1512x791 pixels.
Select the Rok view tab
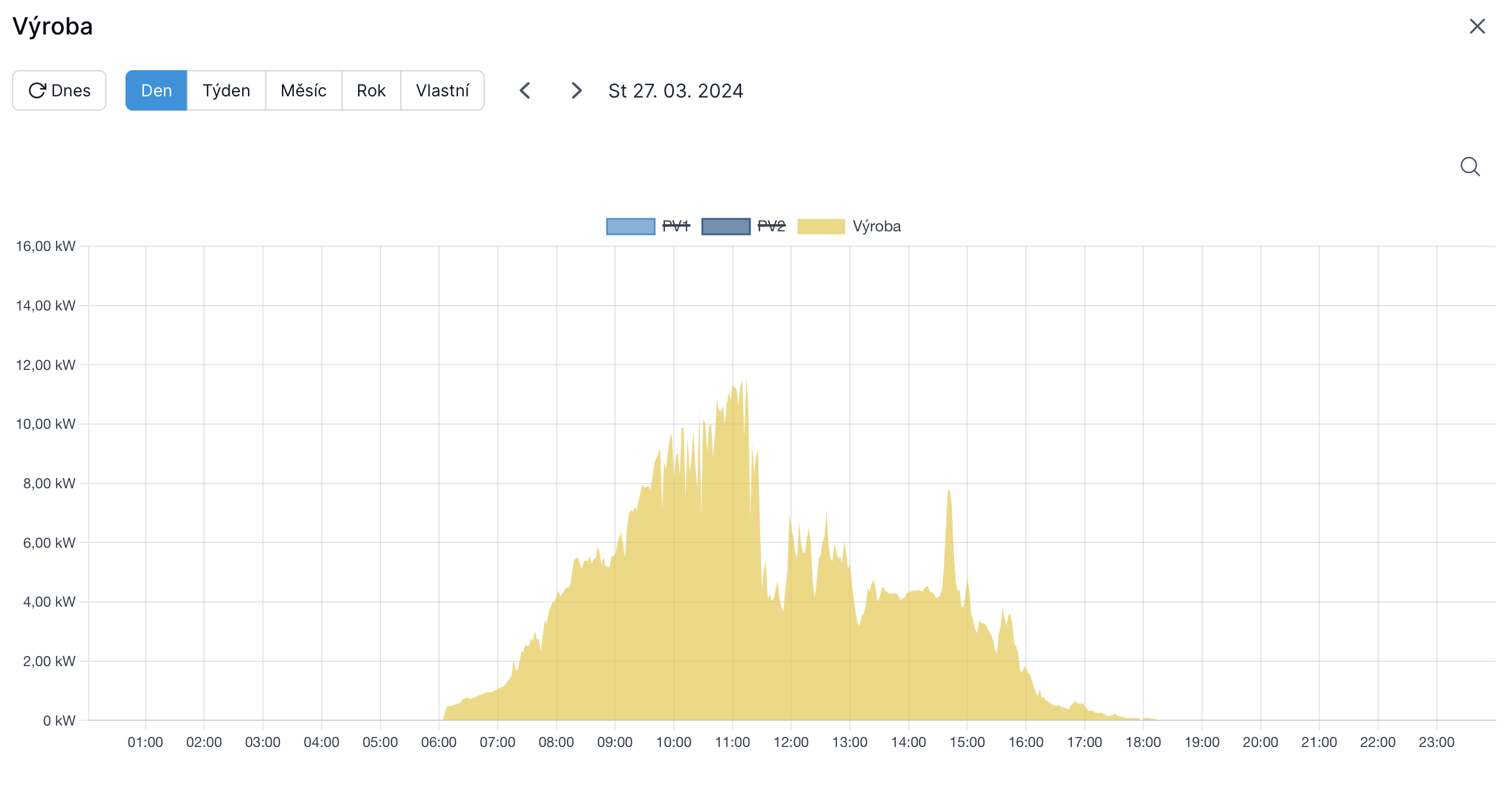(371, 90)
